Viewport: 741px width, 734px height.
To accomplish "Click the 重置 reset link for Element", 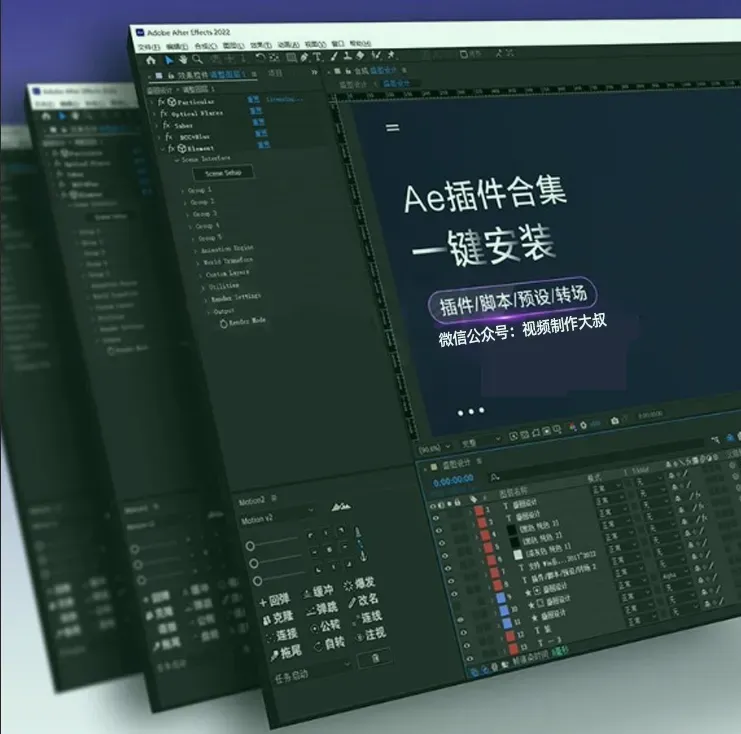I will tap(264, 144).
